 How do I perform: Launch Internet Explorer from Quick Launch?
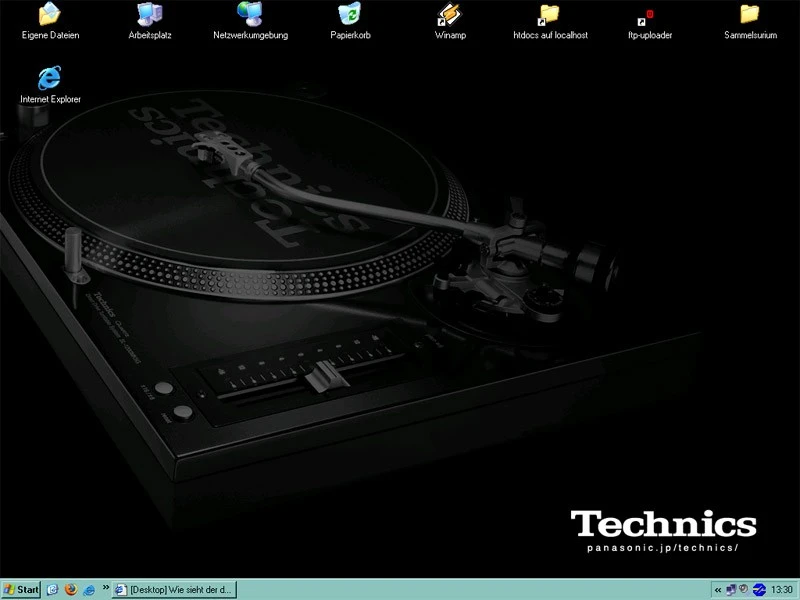click(x=87, y=590)
